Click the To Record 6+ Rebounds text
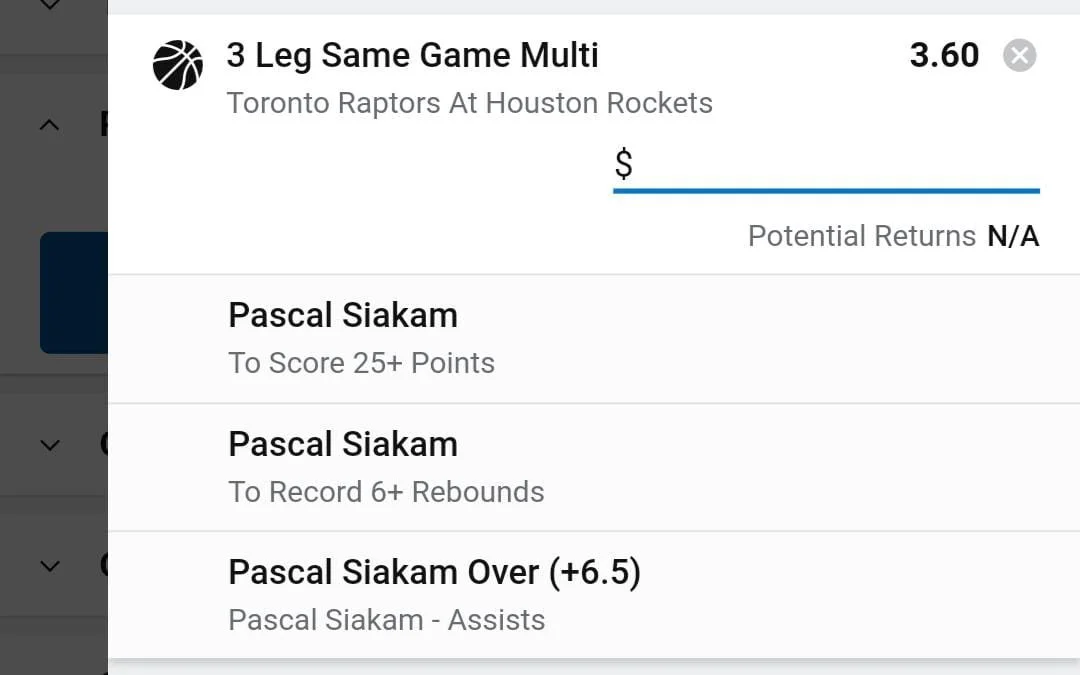1080x675 pixels. [386, 492]
